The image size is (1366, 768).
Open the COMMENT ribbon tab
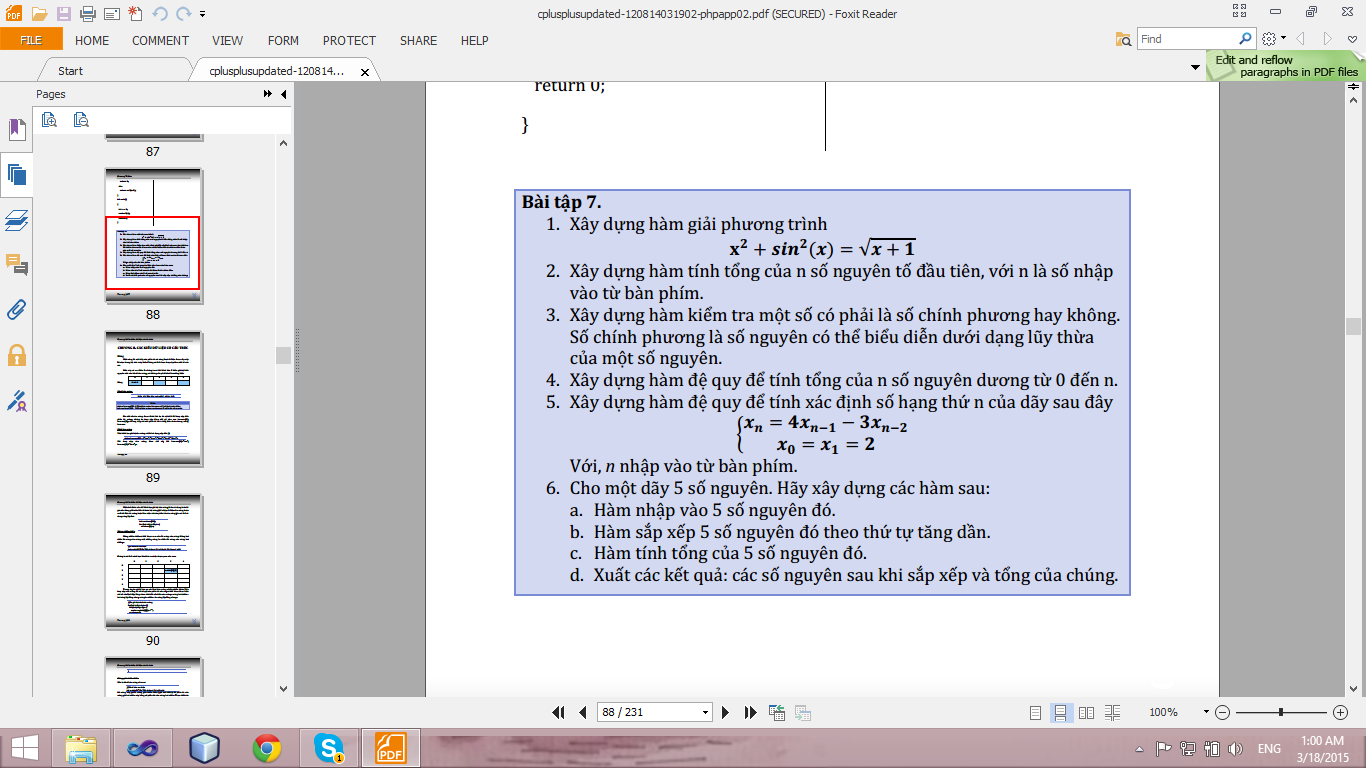pos(160,41)
